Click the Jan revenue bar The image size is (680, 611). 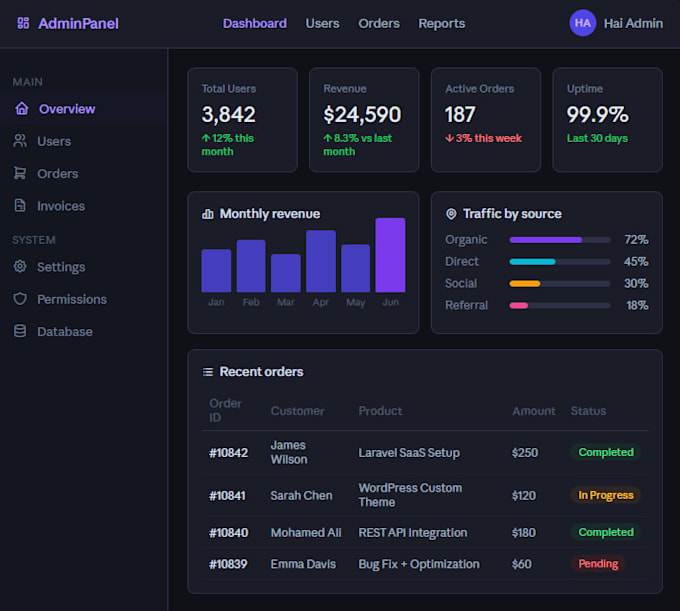(x=216, y=271)
